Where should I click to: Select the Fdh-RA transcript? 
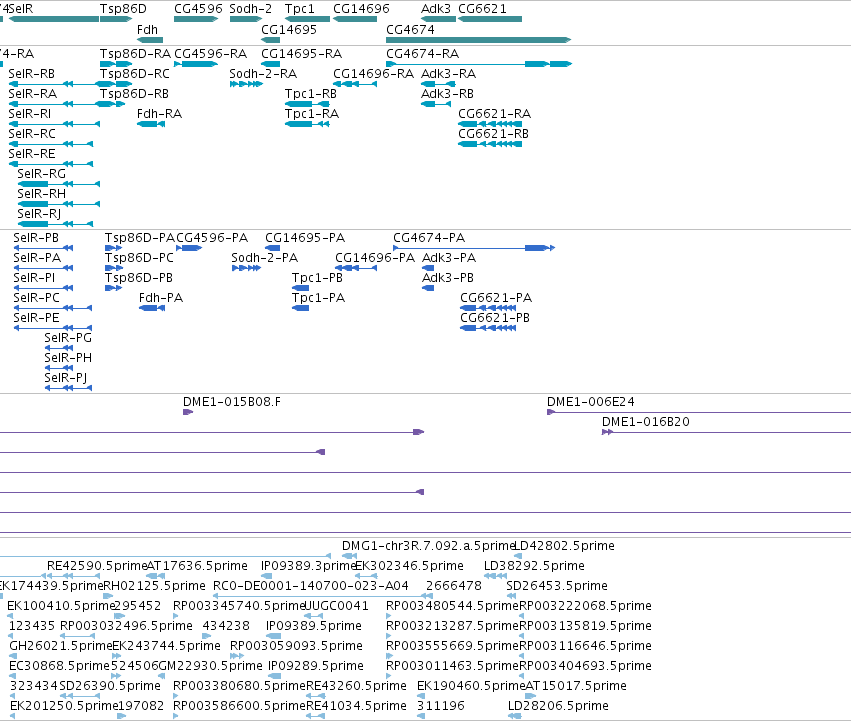tap(151, 124)
